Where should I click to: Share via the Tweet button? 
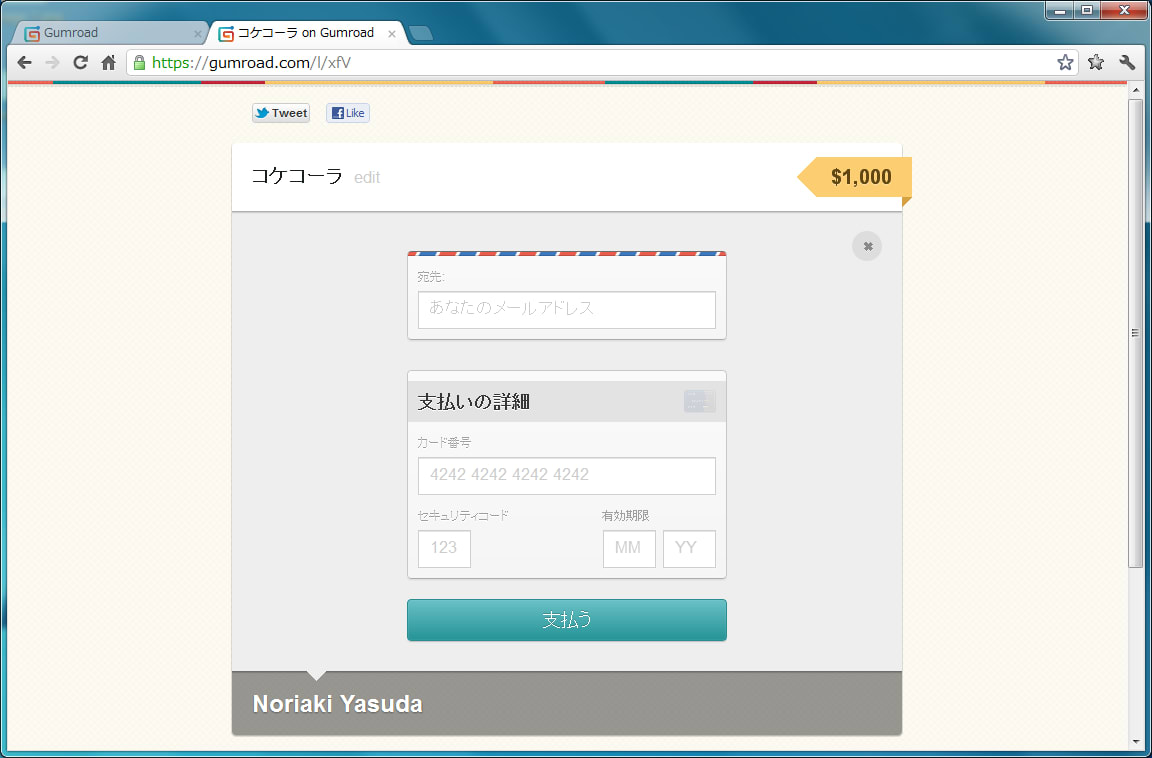[281, 113]
